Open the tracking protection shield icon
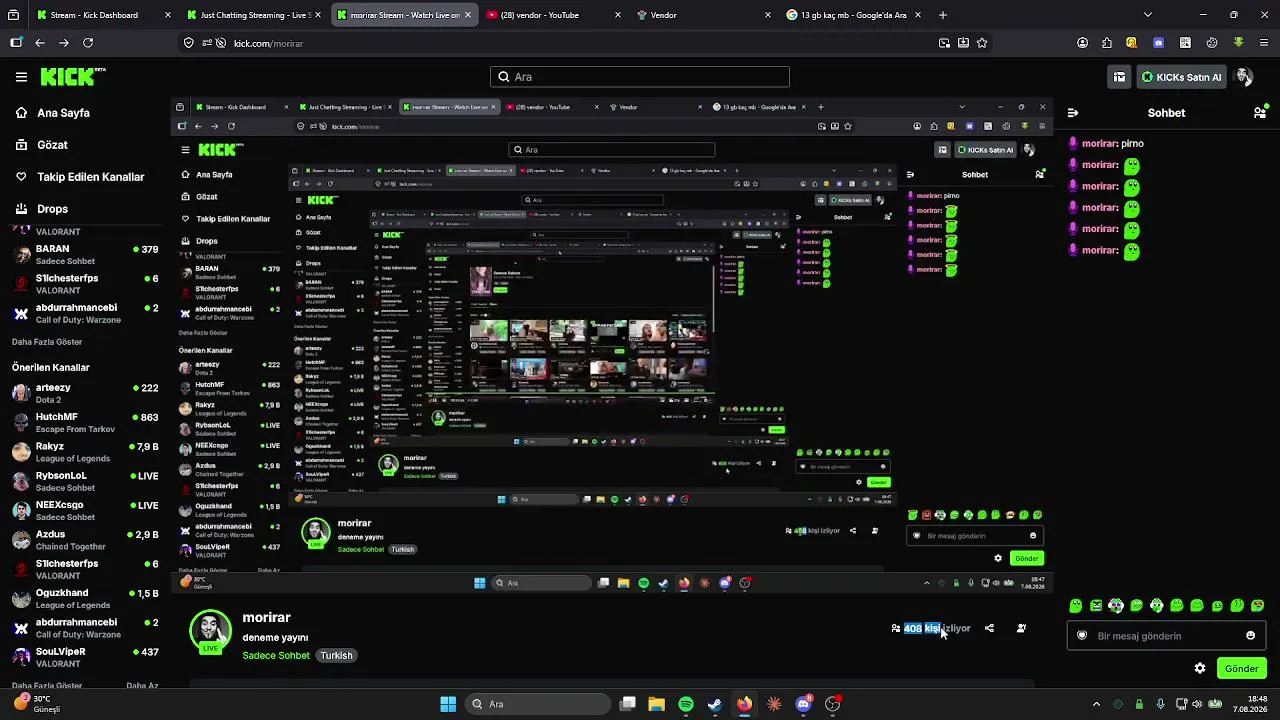The height and width of the screenshot is (720, 1280). coord(189,43)
